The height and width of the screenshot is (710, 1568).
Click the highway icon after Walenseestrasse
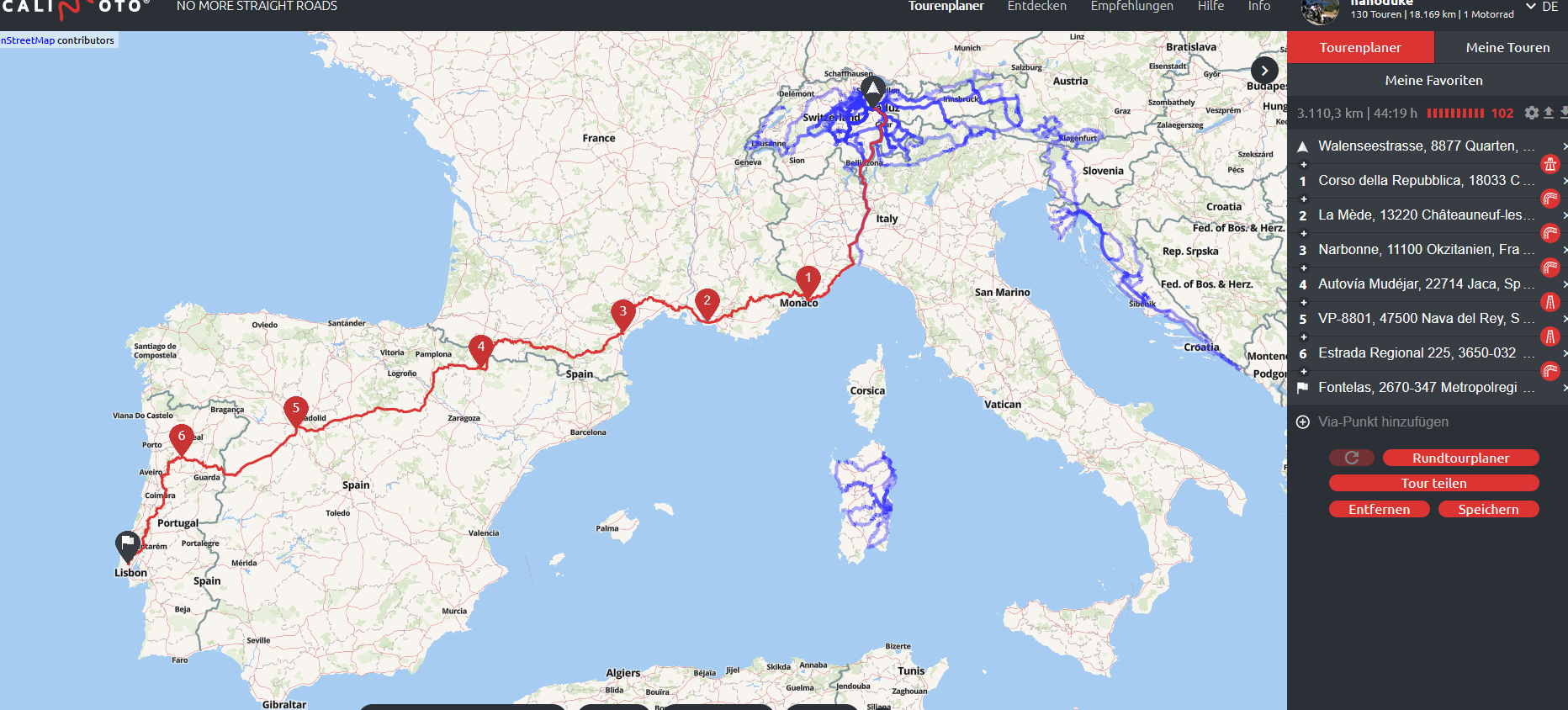click(1549, 164)
